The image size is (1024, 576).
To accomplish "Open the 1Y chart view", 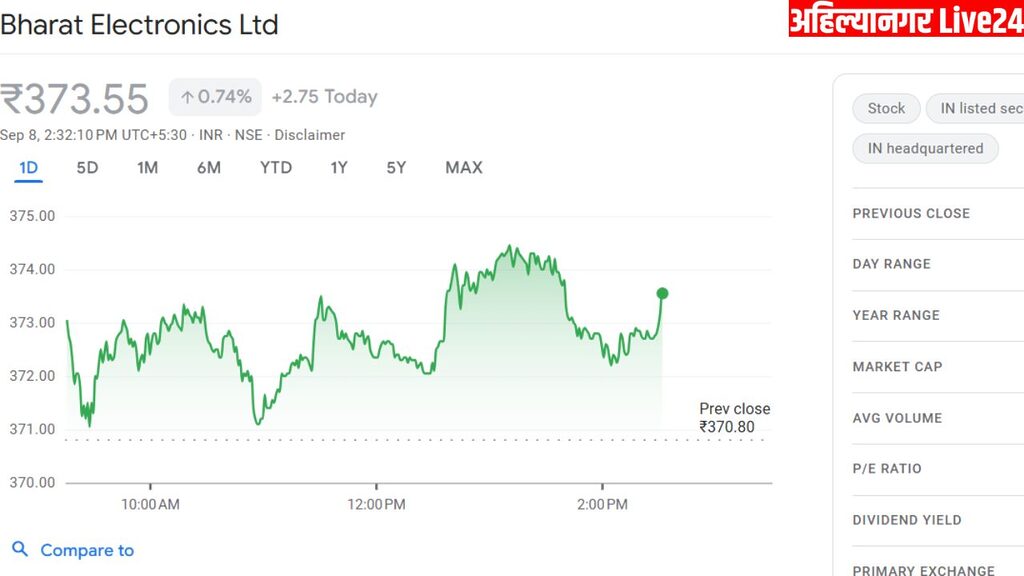I will point(339,167).
